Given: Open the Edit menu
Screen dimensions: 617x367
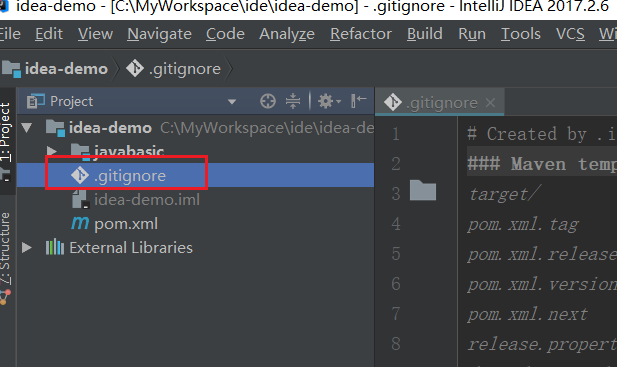Looking at the screenshot, I should [49, 34].
